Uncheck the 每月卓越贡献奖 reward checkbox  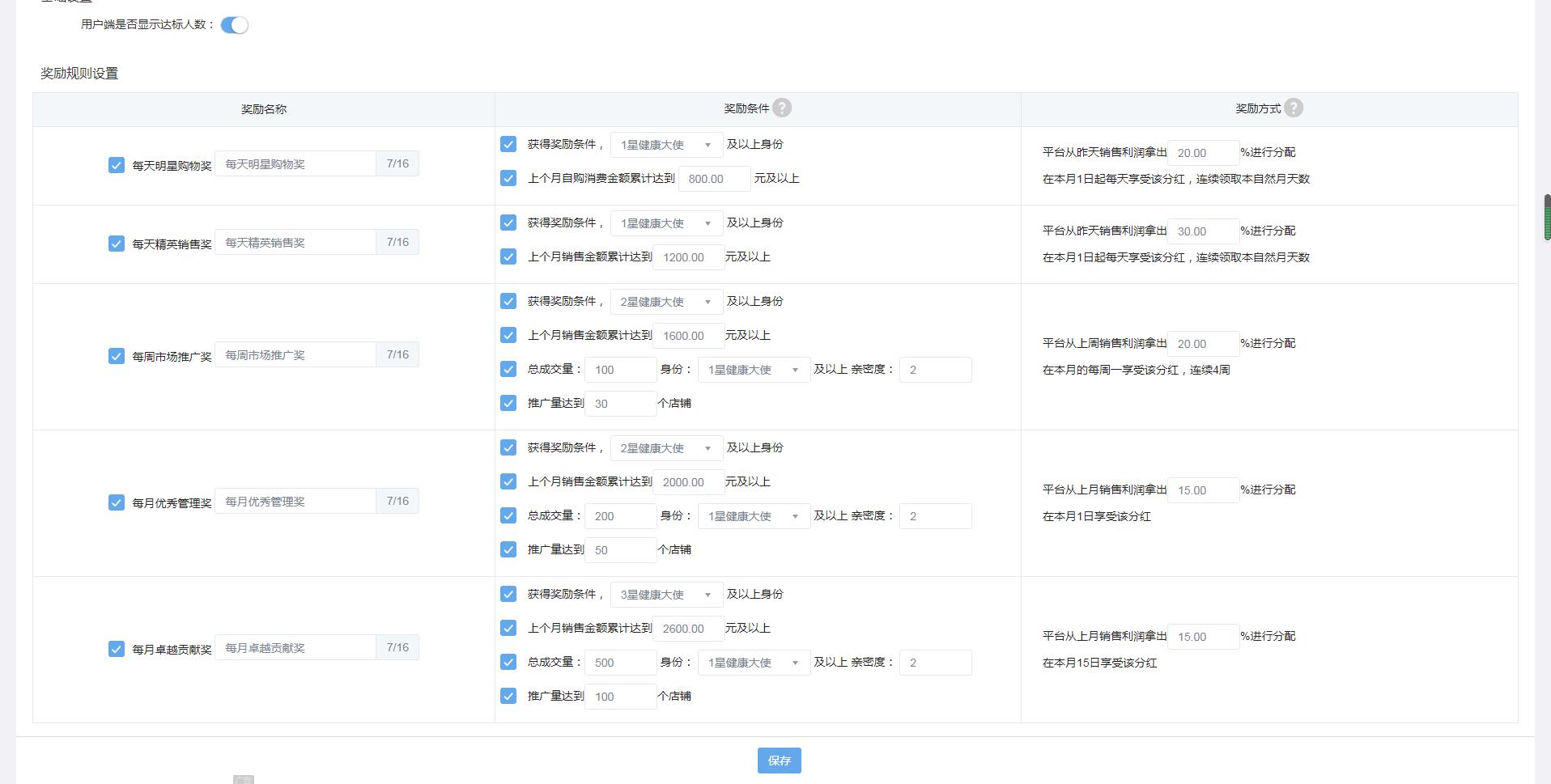point(116,649)
